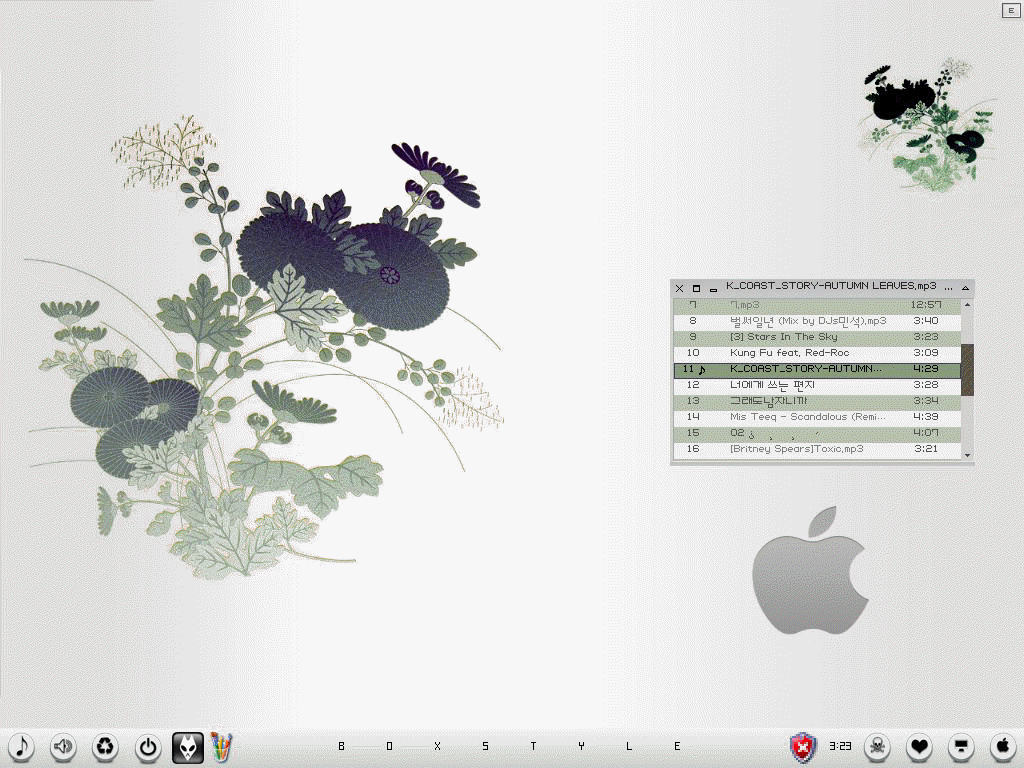Open the recycle bin icon
Image resolution: width=1024 pixels, height=768 pixels.
(x=105, y=746)
